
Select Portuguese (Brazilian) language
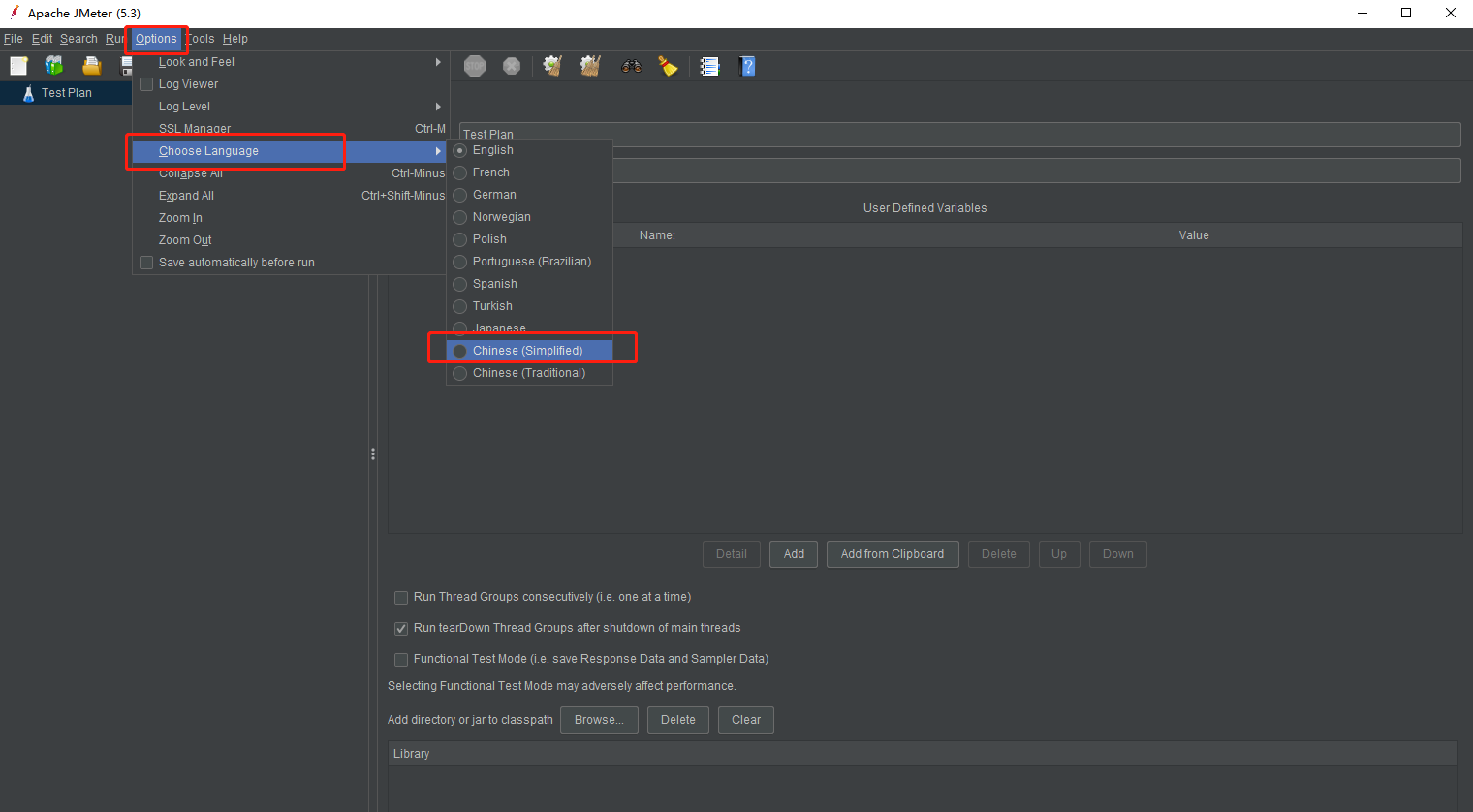[529, 262]
